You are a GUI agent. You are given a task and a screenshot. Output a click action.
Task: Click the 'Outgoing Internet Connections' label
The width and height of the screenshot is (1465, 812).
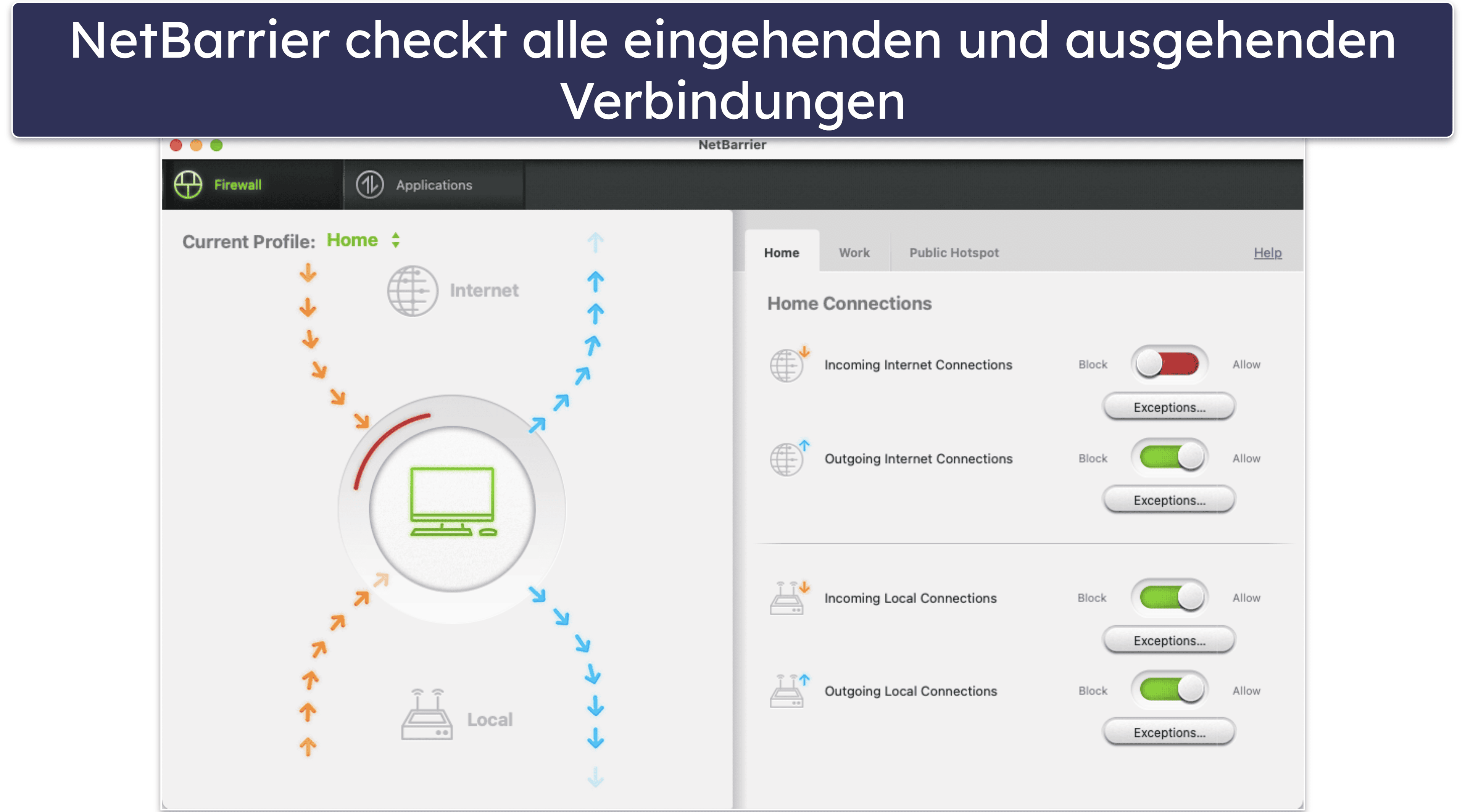coord(919,458)
